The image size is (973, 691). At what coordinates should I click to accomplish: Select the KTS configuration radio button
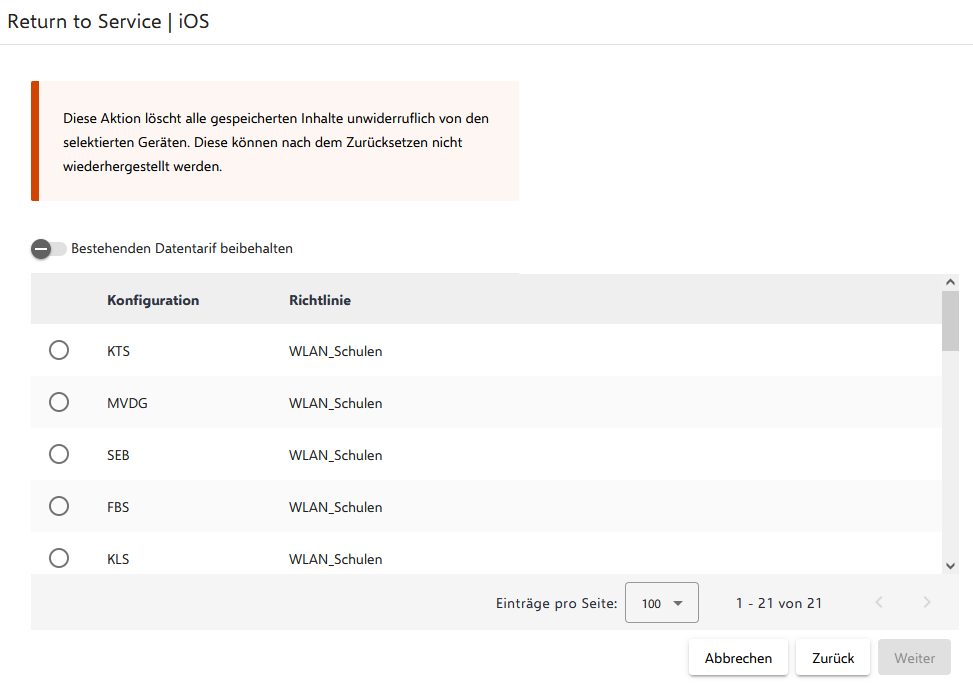coord(59,350)
